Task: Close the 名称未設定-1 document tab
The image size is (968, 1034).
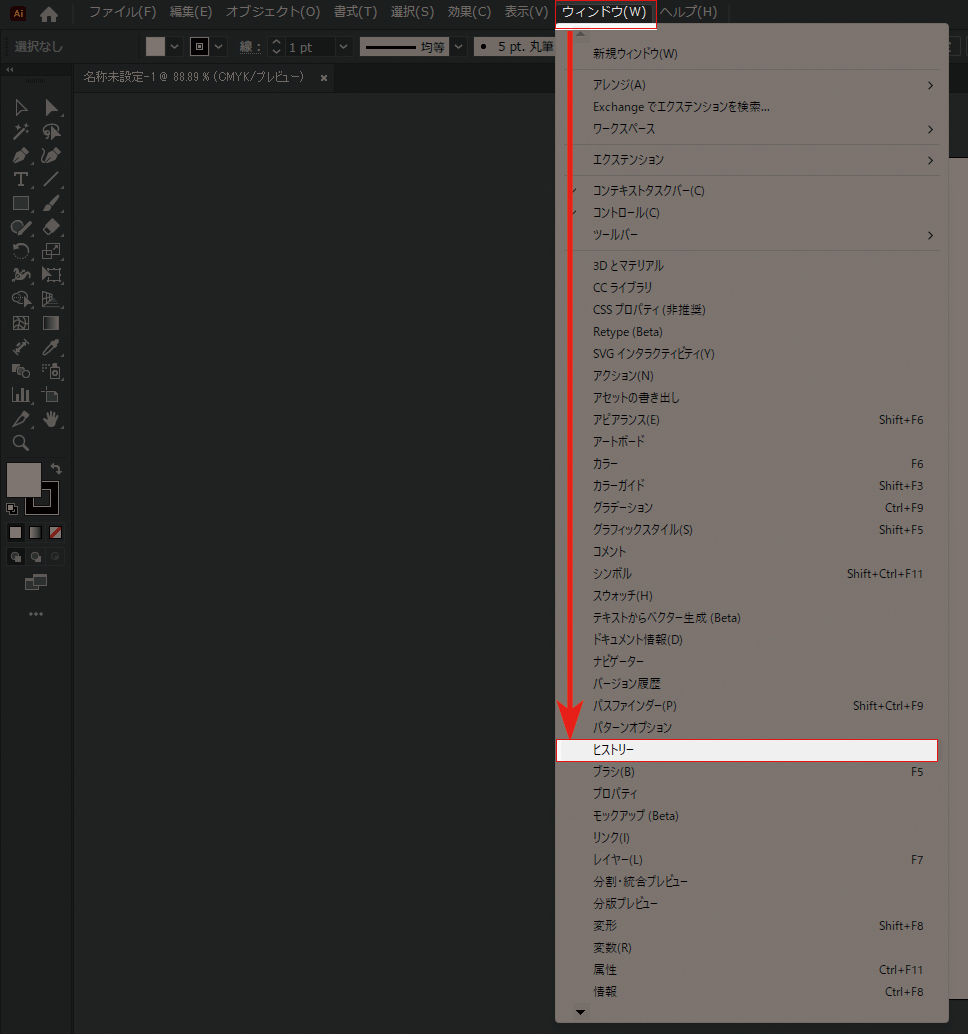Action: point(323,77)
